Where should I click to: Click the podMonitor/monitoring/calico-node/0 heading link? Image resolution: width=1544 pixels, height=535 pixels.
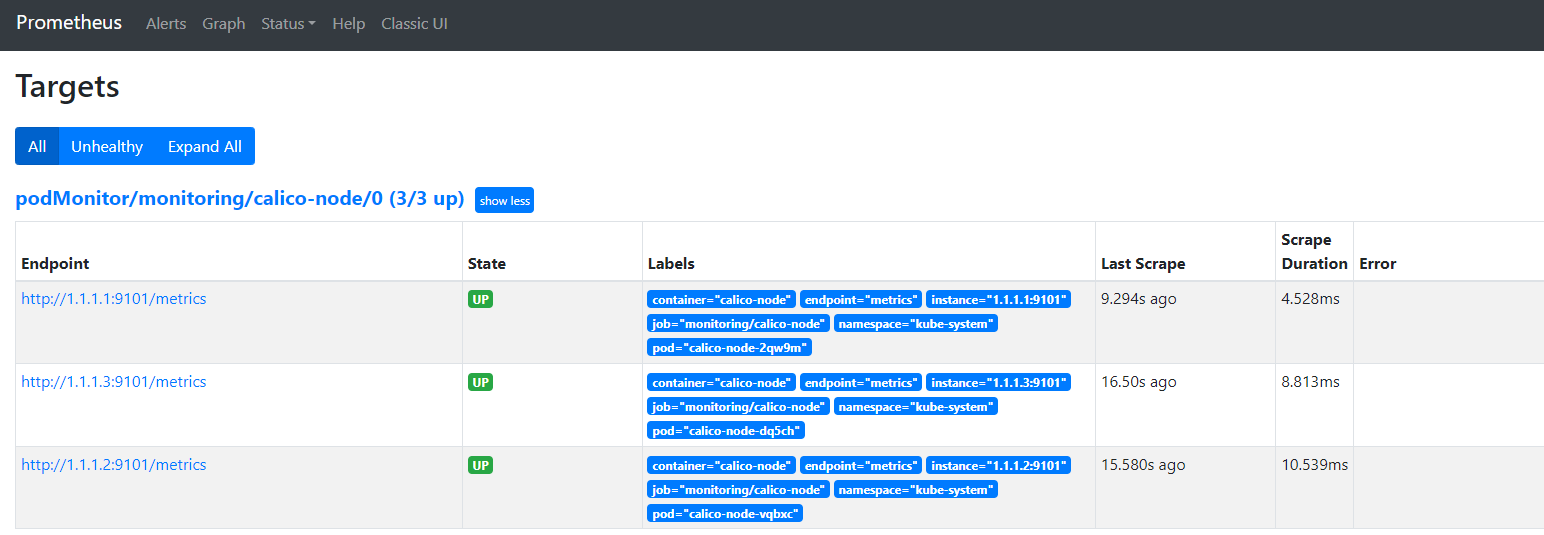(239, 199)
